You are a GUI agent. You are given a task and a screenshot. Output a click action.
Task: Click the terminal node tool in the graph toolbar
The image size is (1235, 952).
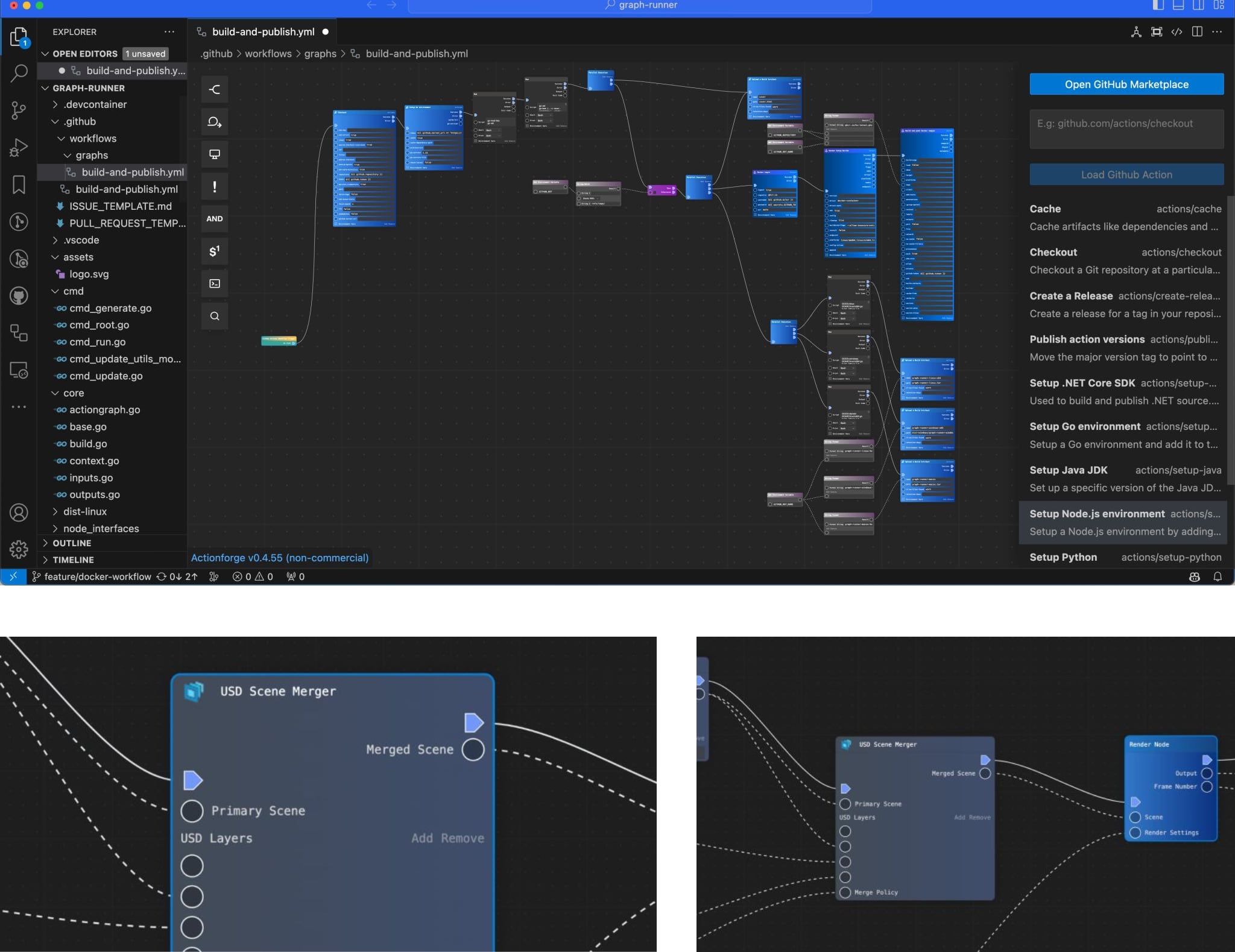pyautogui.click(x=215, y=283)
